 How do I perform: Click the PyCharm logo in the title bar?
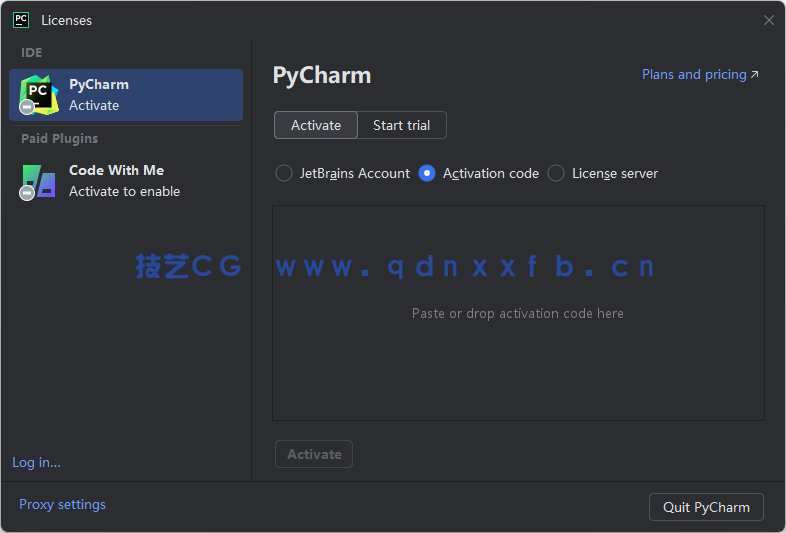click(21, 20)
